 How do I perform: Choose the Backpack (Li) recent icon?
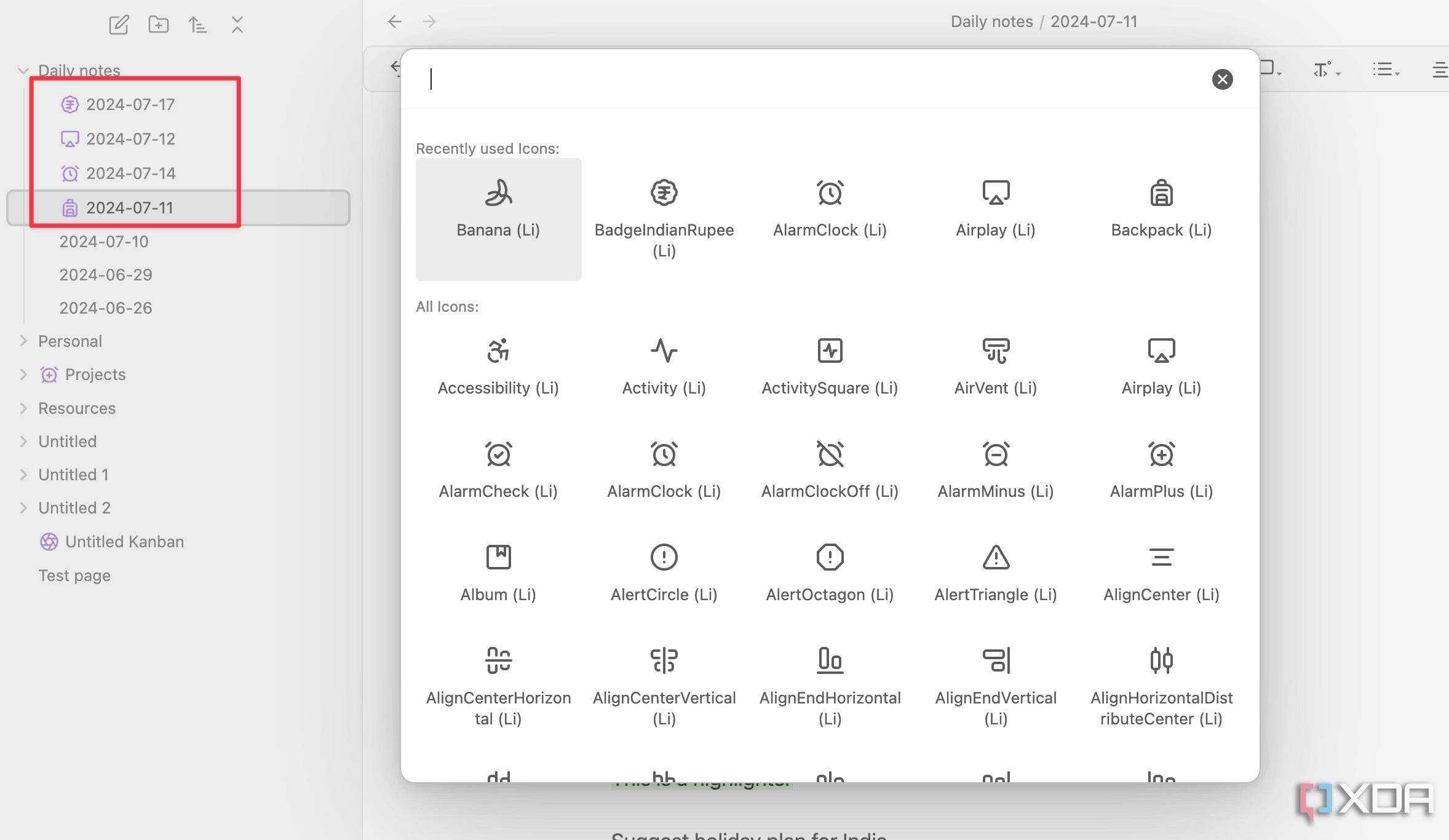pos(1161,219)
